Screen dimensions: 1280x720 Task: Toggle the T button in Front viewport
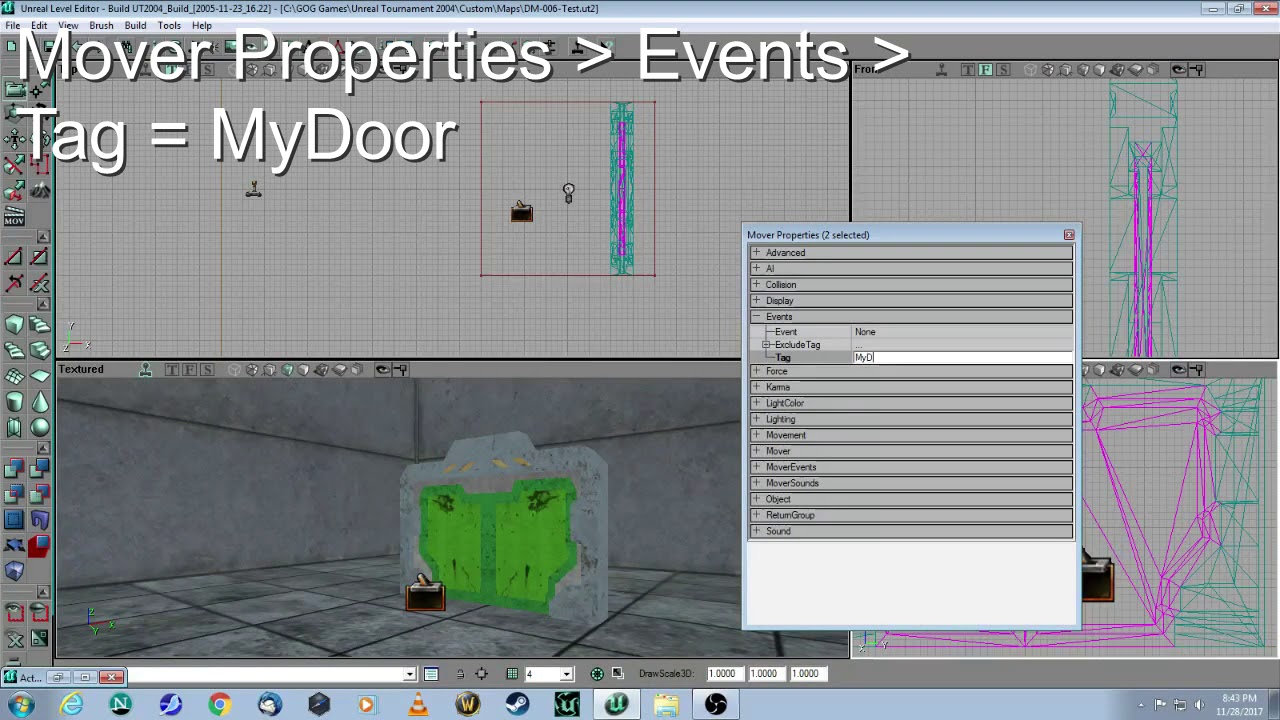[x=968, y=70]
